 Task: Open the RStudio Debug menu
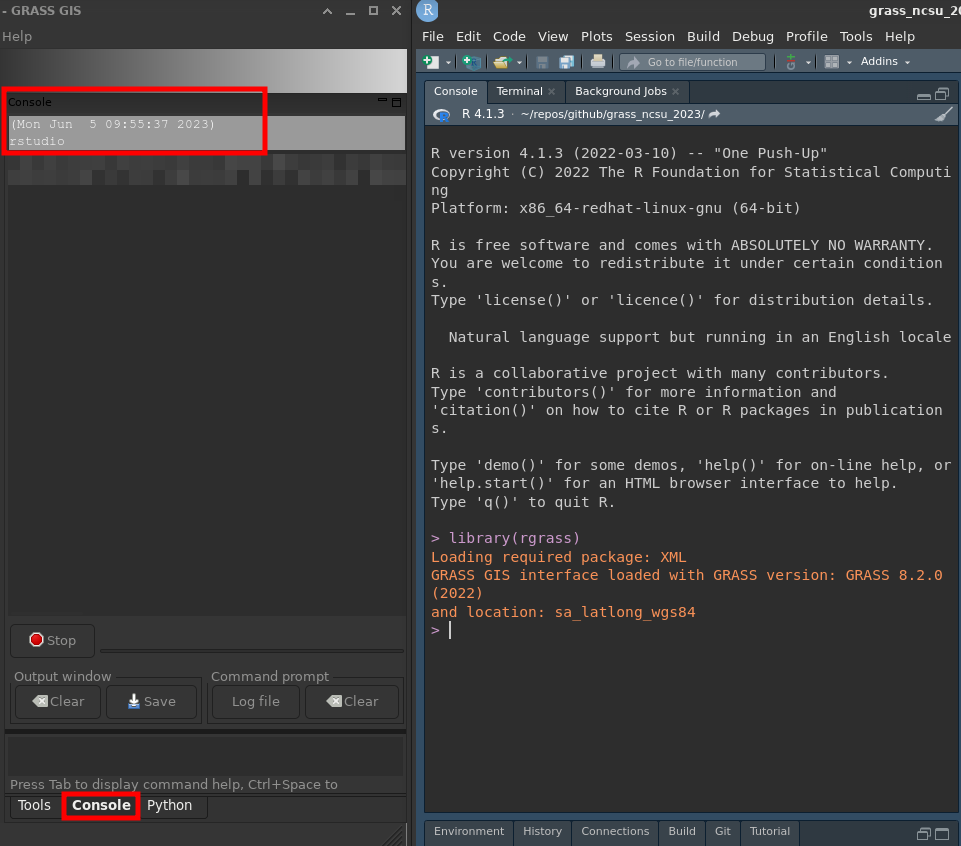[x=753, y=37]
